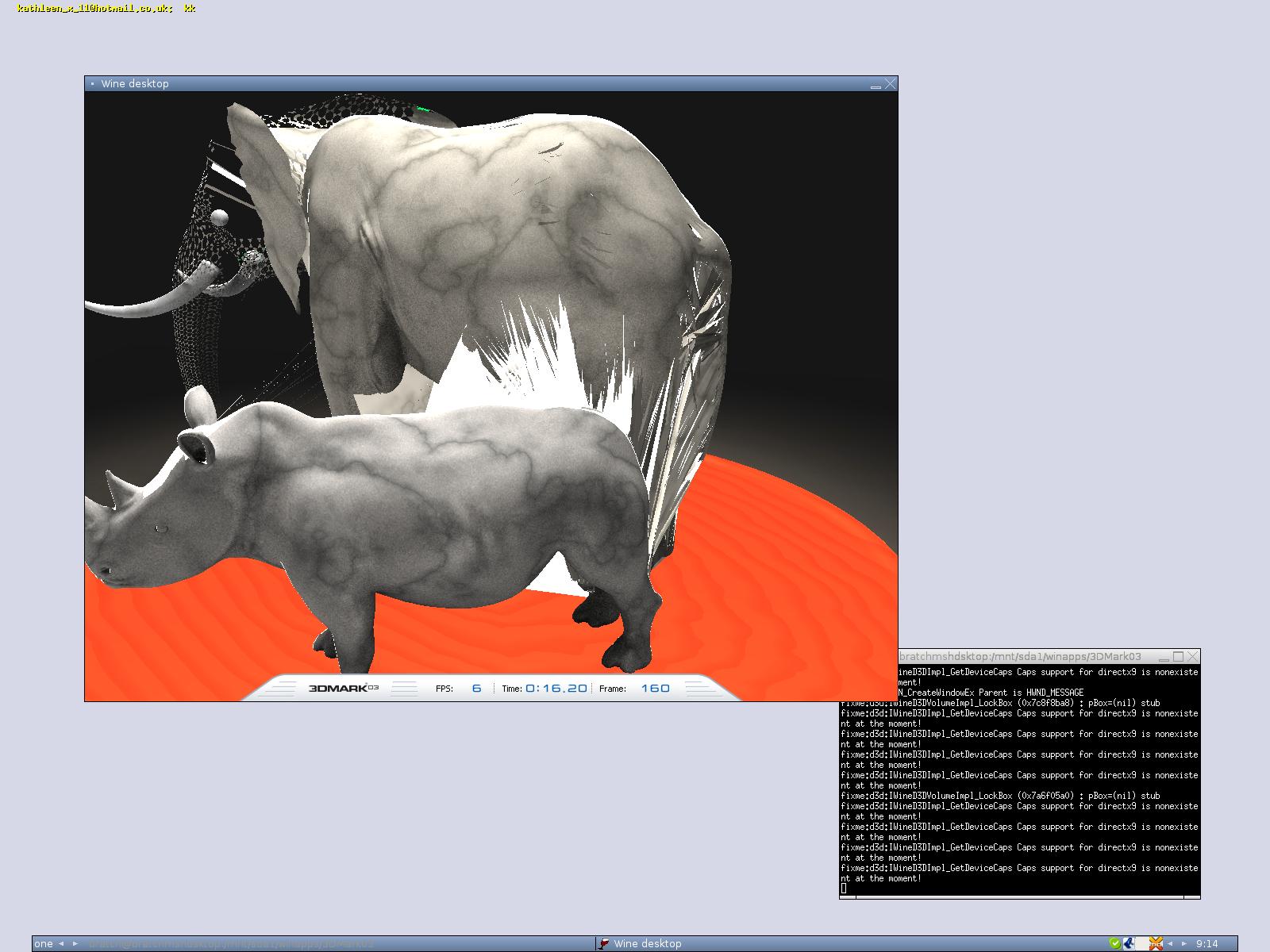
Task: Close the 3DMark03 terminal window
Action: (x=1193, y=656)
